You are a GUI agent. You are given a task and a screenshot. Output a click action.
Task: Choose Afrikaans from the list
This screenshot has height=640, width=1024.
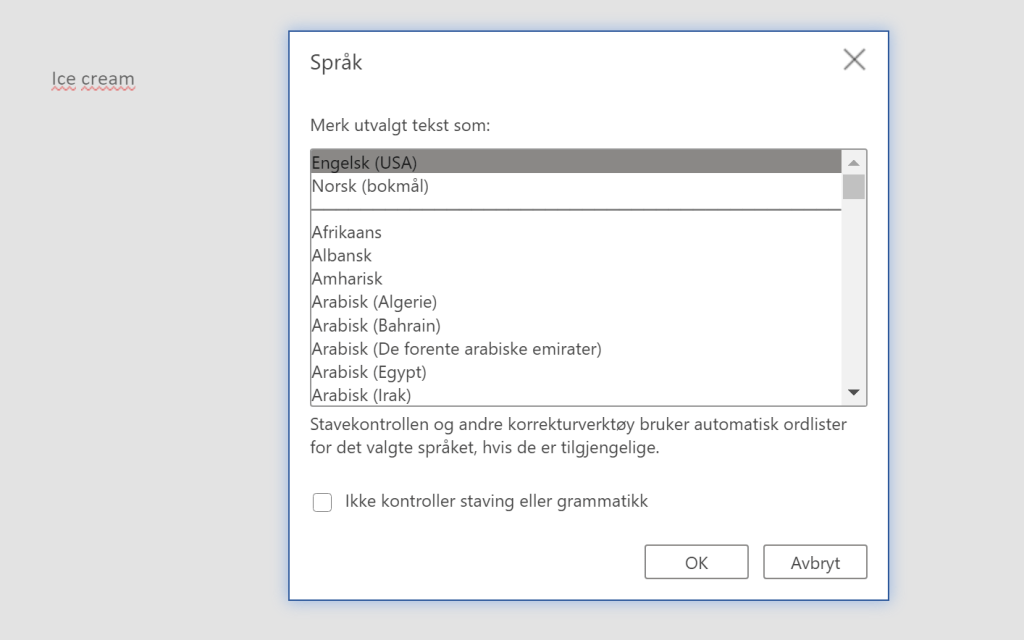(x=346, y=232)
